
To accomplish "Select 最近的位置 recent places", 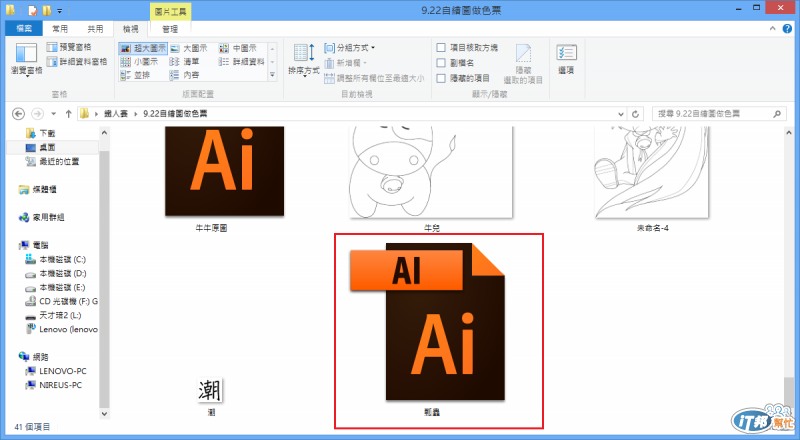I will 53,161.
